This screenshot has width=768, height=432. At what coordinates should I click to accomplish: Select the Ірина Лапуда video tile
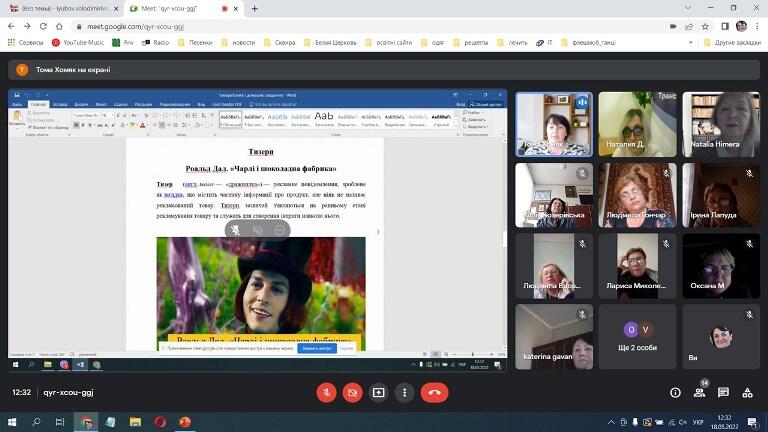pos(721,195)
